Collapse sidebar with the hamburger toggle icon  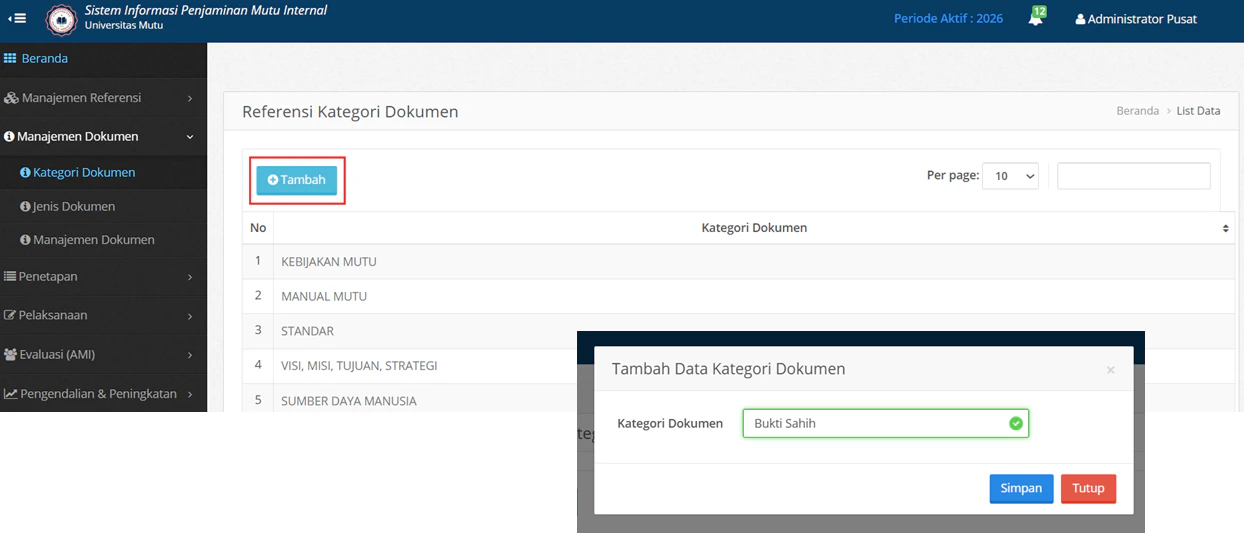click(17, 19)
